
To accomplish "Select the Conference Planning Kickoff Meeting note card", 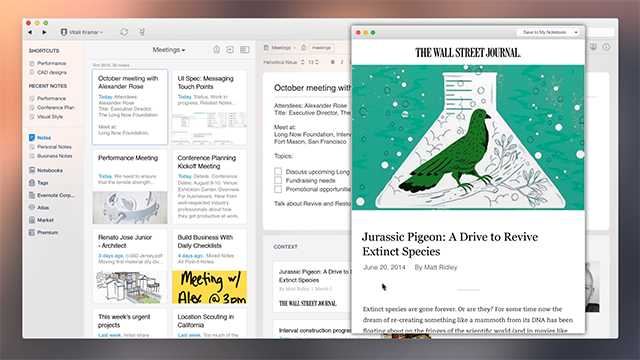I will point(209,187).
